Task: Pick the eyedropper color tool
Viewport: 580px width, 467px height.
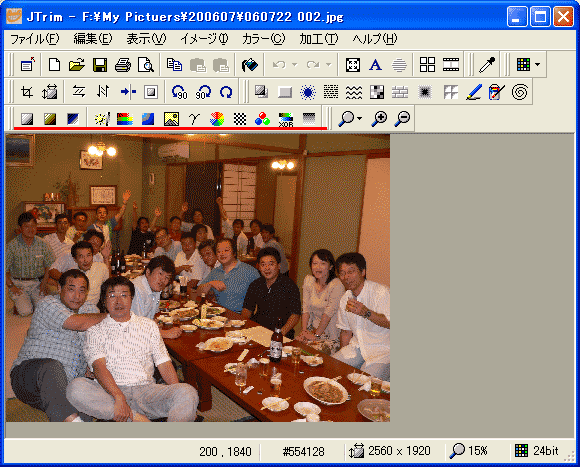Action: [487, 65]
